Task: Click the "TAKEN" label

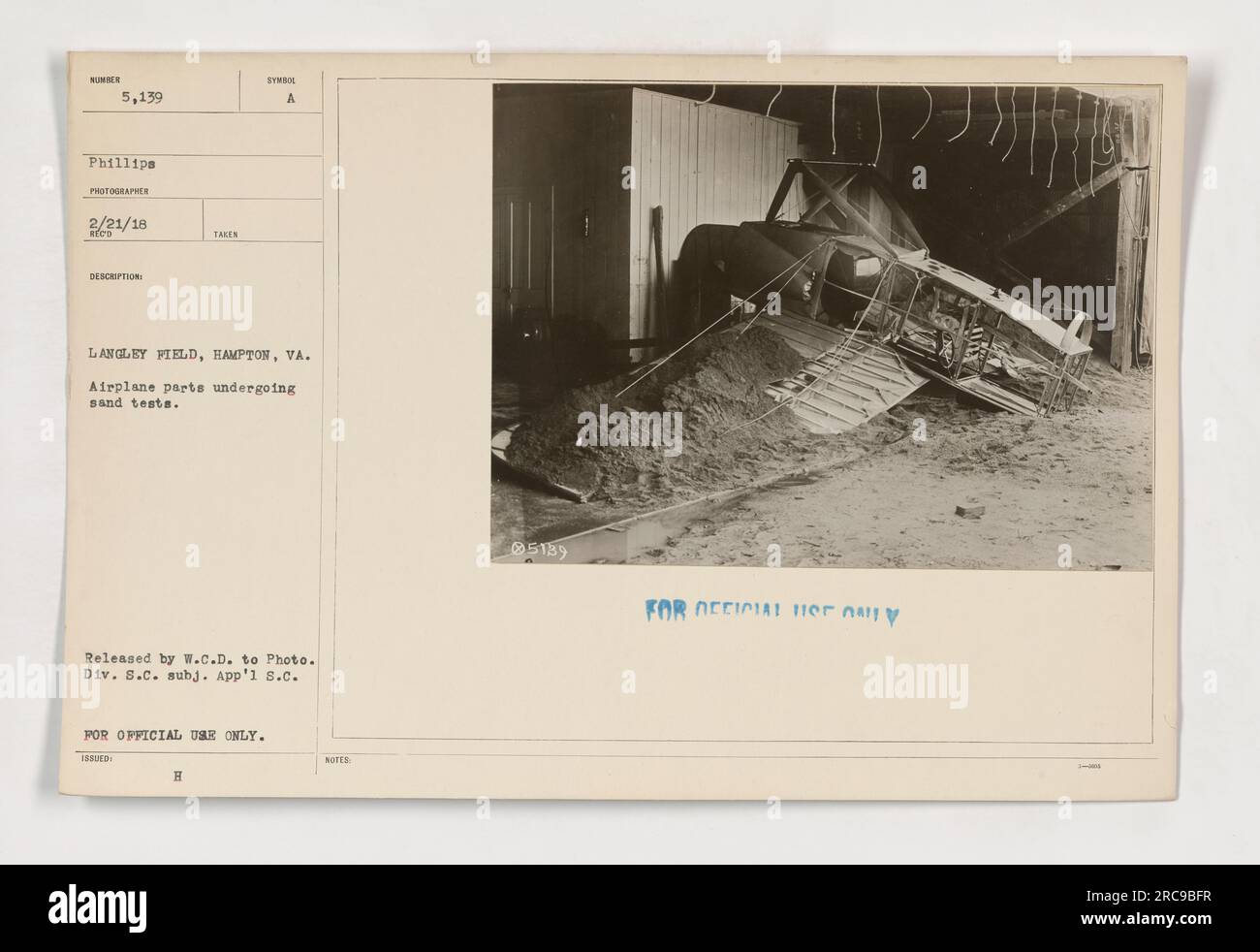Action: (225, 235)
